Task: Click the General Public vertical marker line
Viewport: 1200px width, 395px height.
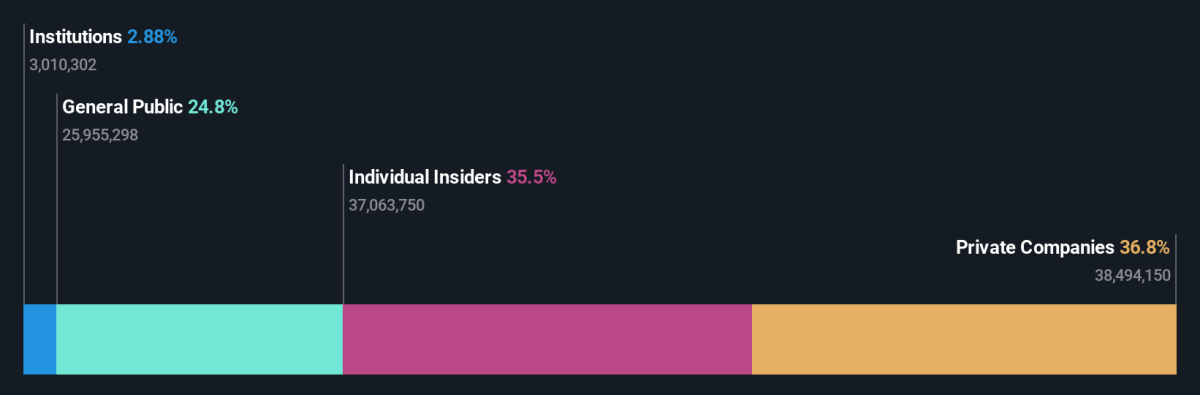Action: (57, 199)
